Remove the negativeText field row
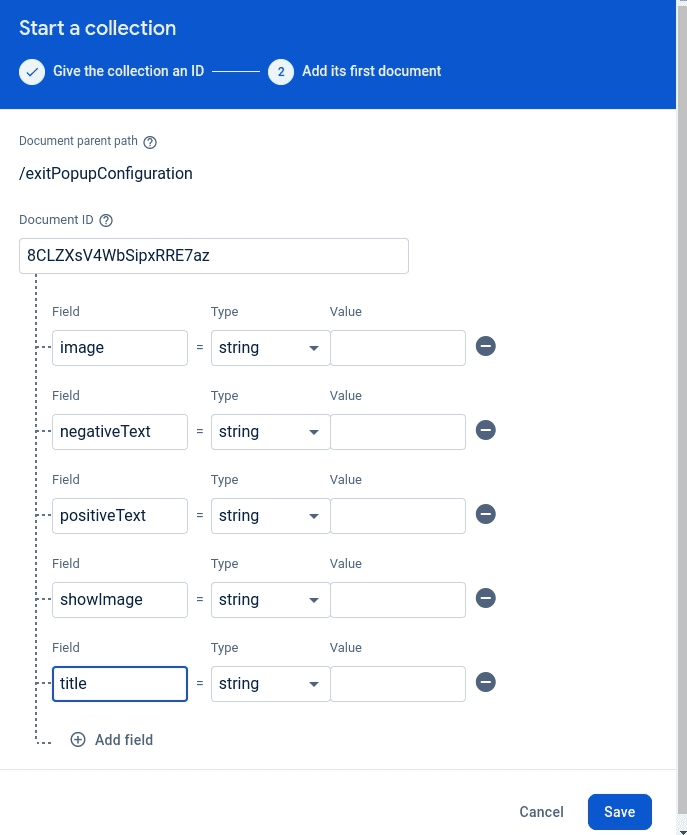Image resolution: width=687 pixels, height=835 pixels. [486, 431]
